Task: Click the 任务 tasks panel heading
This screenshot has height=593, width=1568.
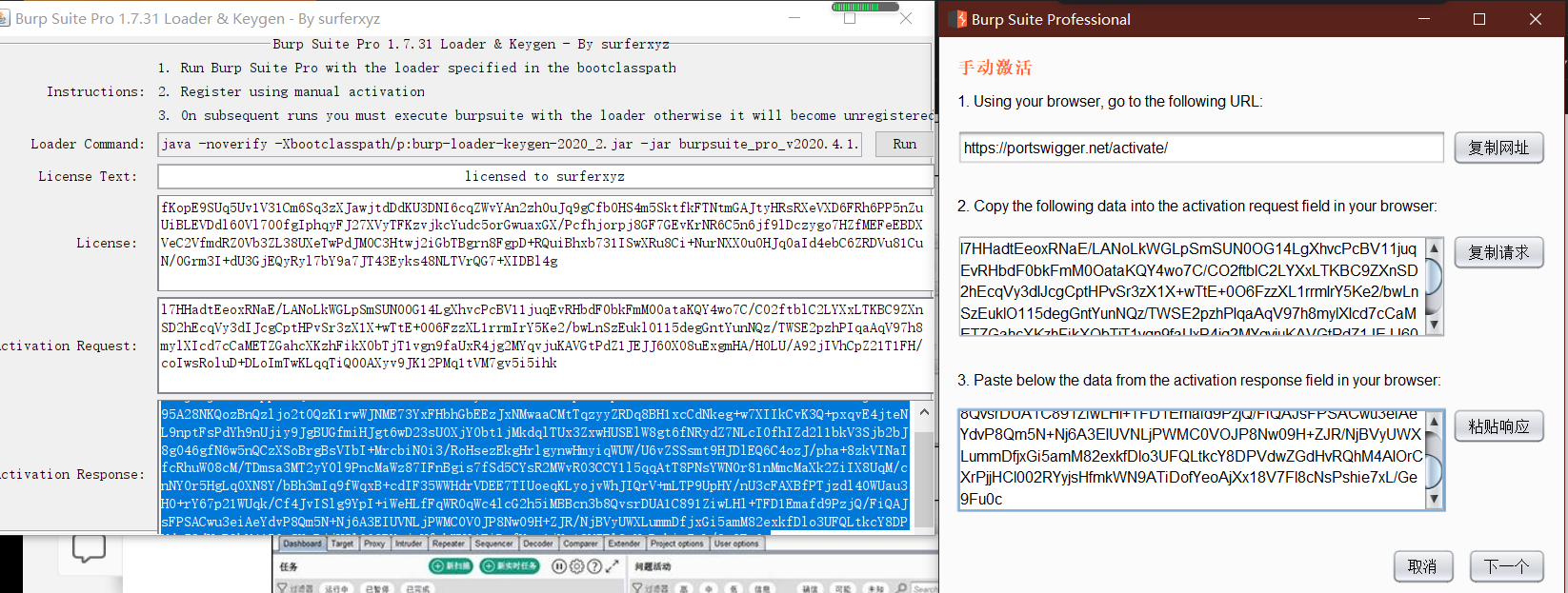Action: pos(289,566)
